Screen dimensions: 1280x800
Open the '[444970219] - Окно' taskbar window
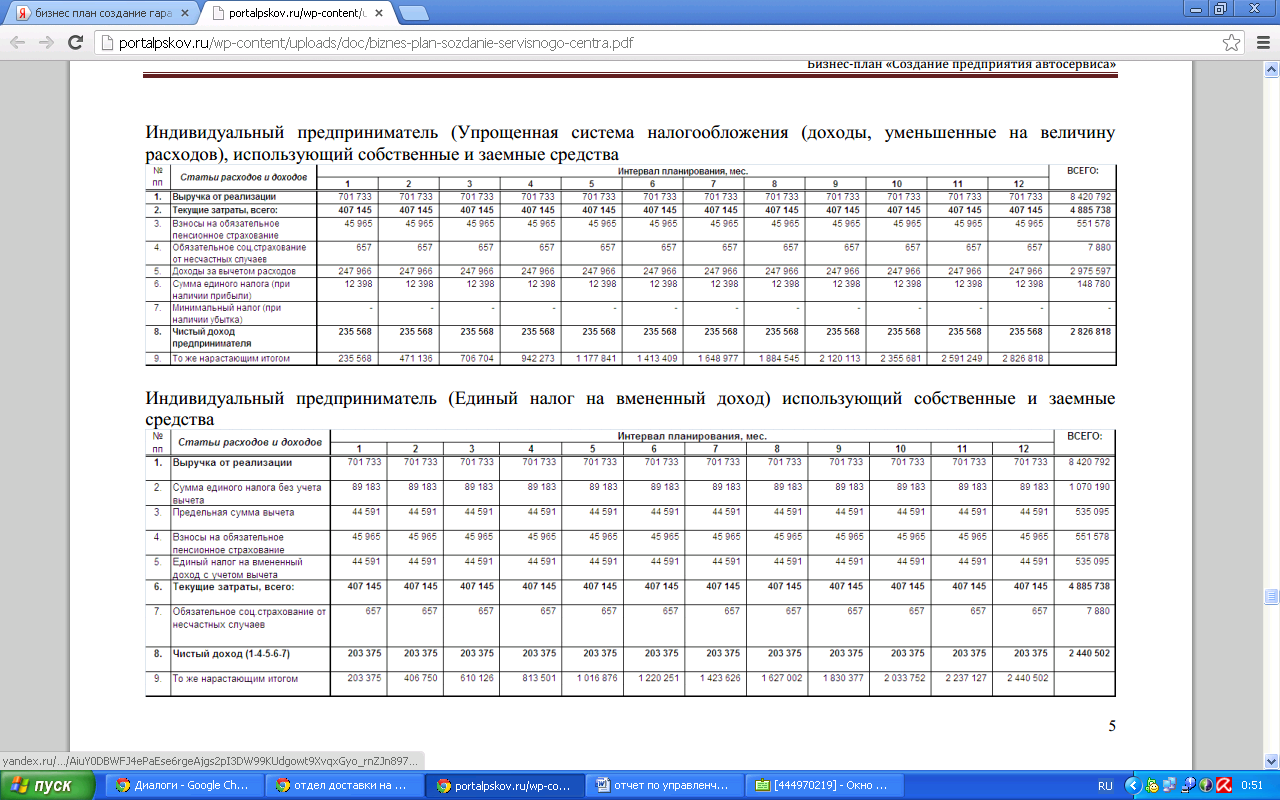pos(825,785)
